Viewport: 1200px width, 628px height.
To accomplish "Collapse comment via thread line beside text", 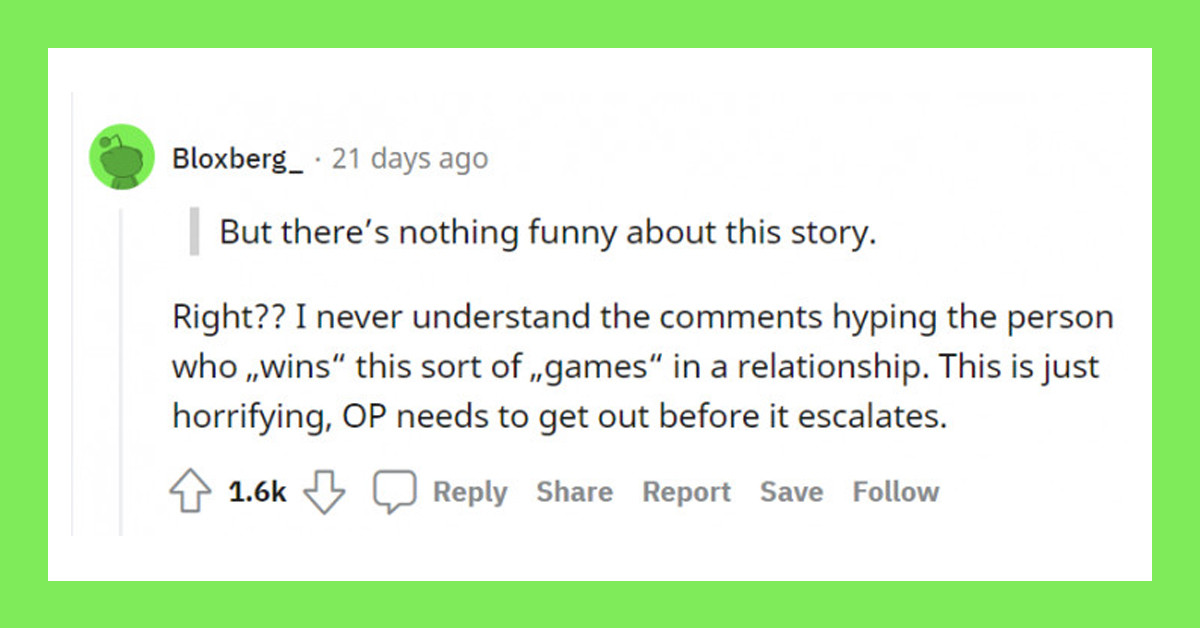I will [121, 370].
